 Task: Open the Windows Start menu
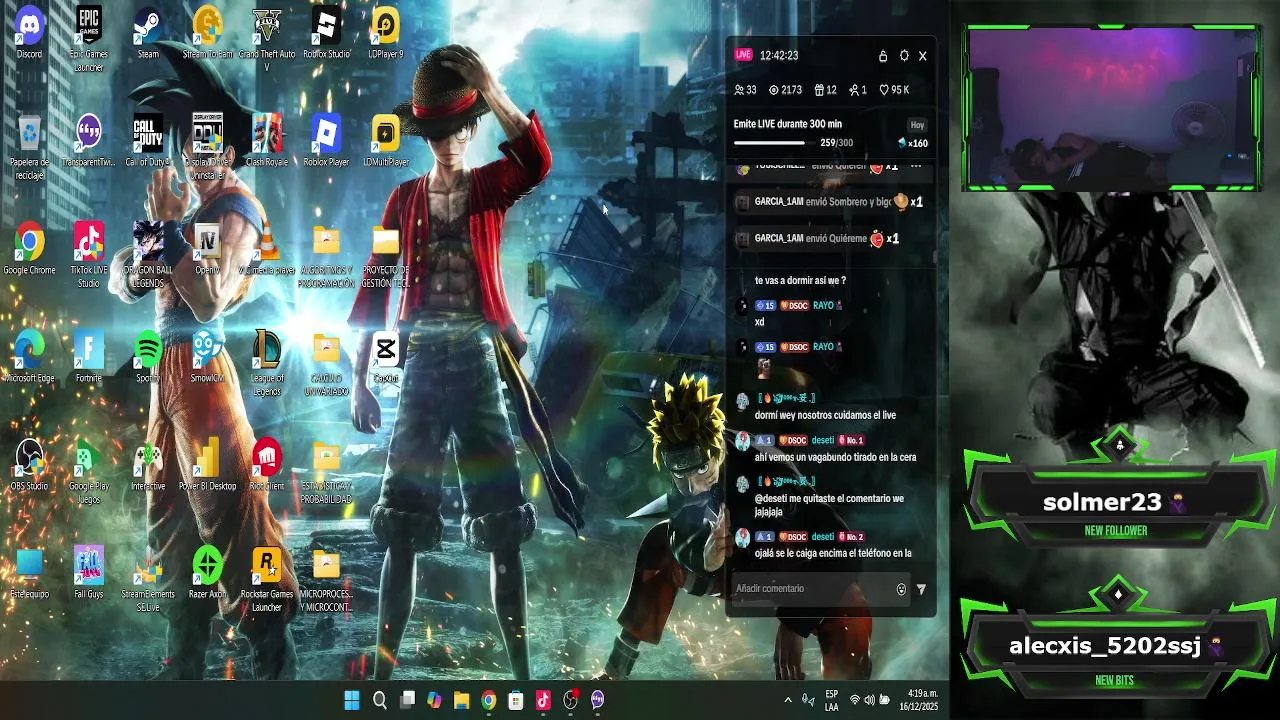pos(352,701)
